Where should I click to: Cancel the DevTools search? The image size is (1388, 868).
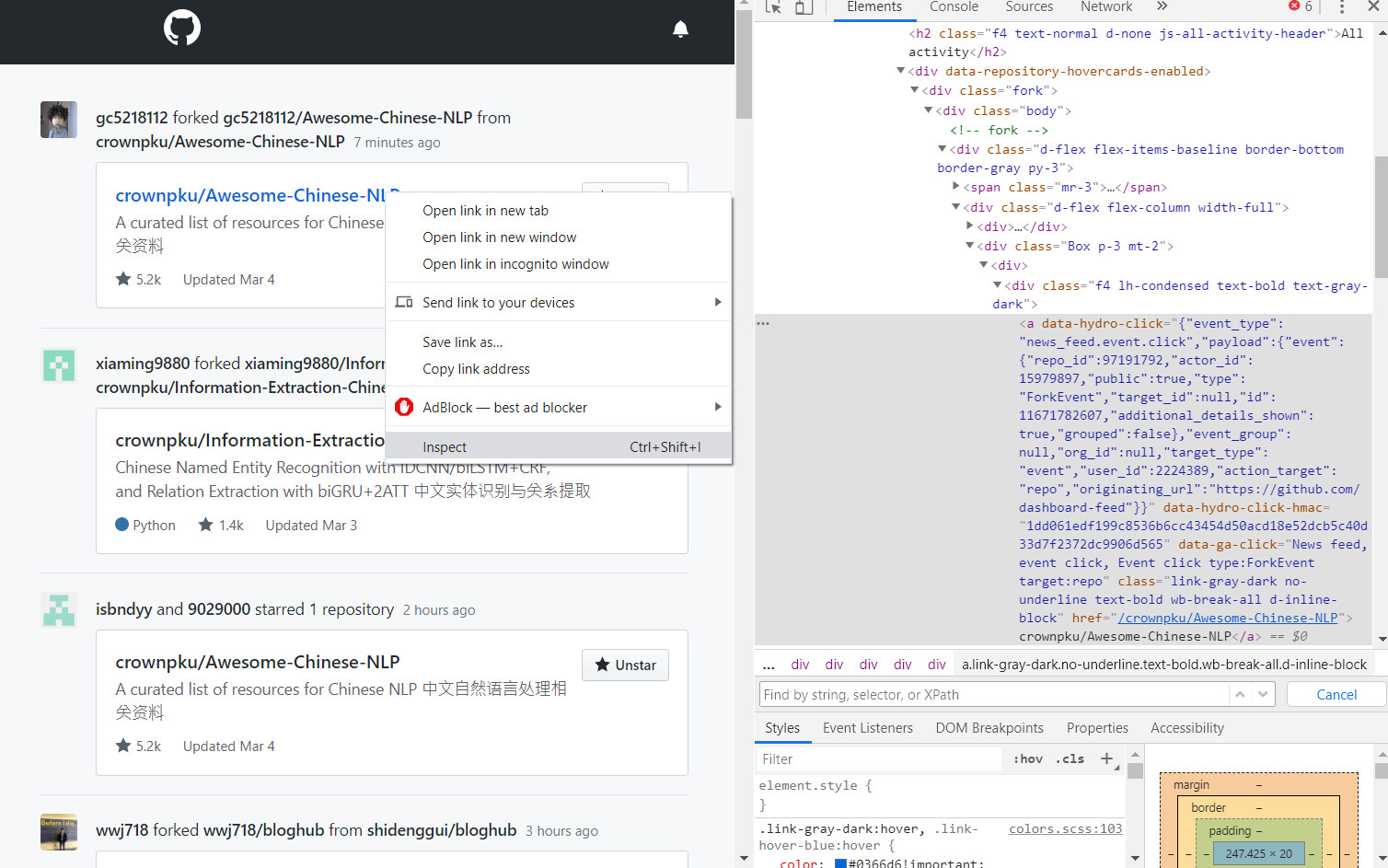pyautogui.click(x=1336, y=694)
